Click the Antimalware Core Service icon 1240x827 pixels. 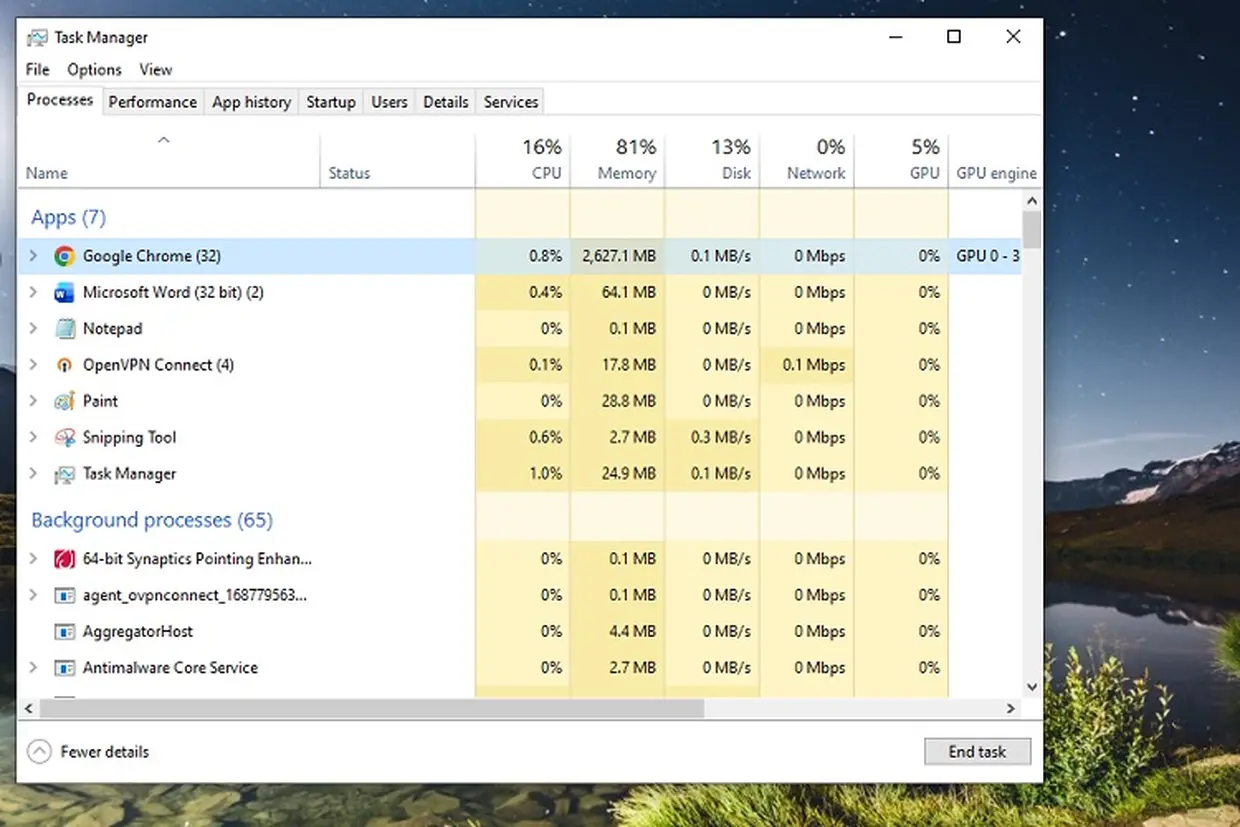pyautogui.click(x=65, y=668)
